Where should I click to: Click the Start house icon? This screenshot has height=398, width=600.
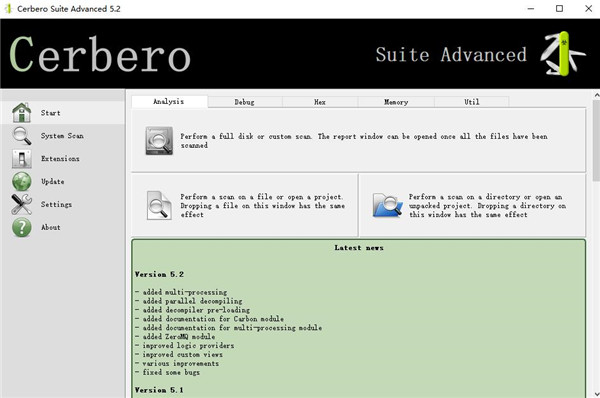(22, 113)
